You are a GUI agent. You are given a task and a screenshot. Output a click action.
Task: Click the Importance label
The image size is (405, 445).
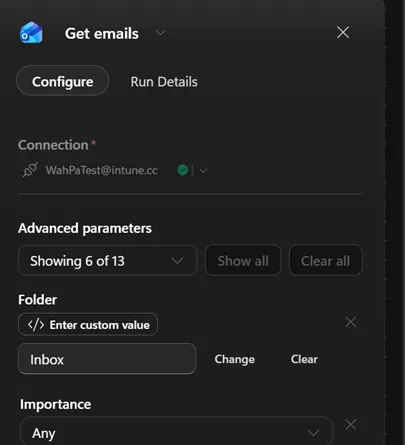55,404
